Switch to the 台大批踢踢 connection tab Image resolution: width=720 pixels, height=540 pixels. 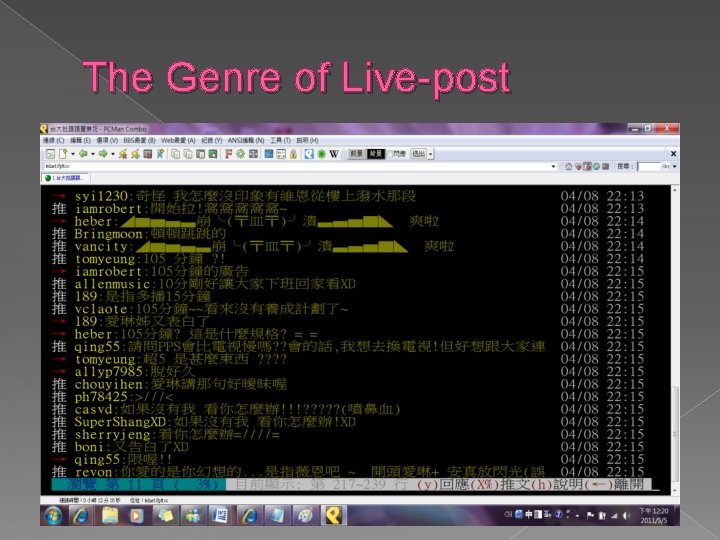(65, 178)
